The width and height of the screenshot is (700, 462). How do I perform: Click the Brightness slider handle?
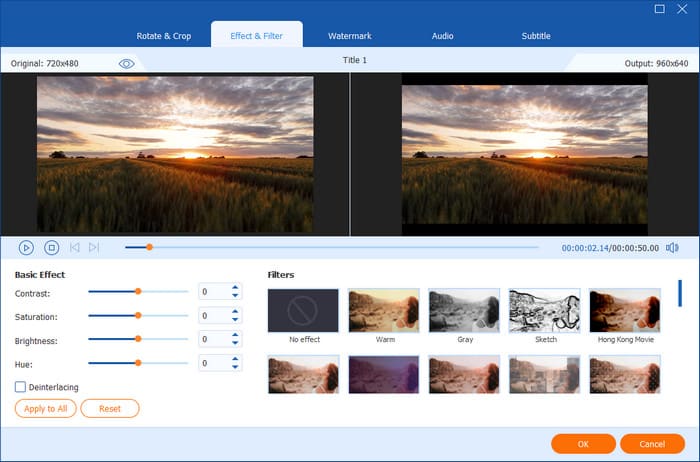(x=138, y=339)
